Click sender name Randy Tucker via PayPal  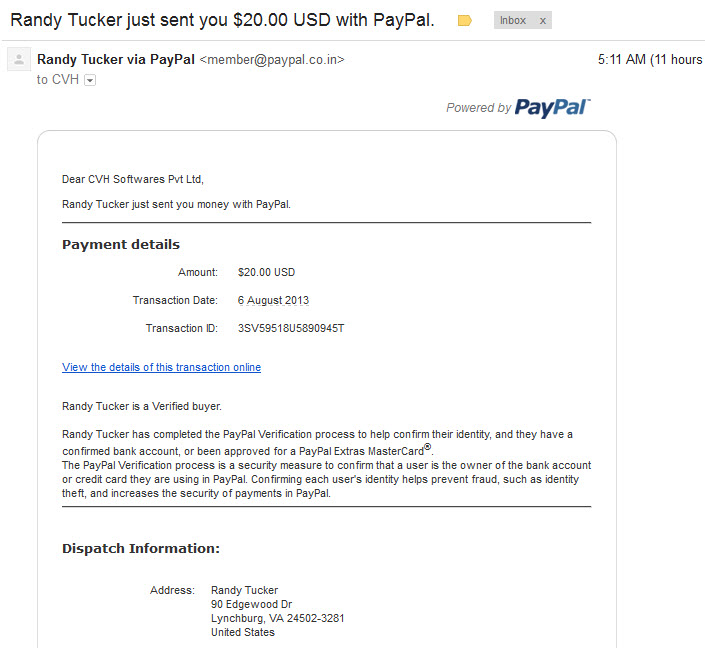(x=116, y=59)
